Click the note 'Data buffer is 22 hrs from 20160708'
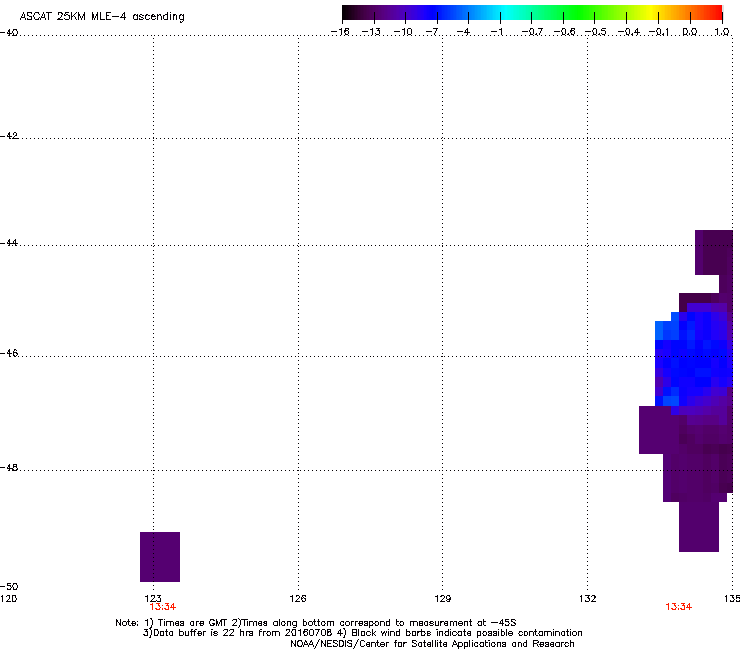The image size is (740, 650). point(238,633)
